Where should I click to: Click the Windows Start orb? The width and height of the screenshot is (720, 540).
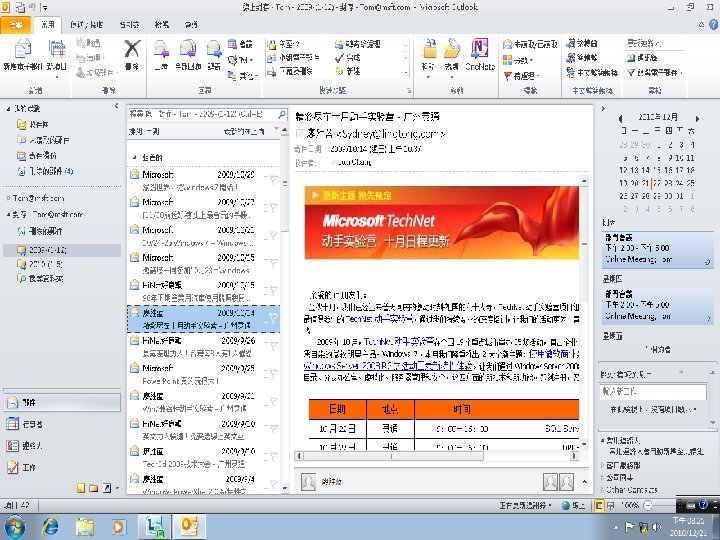[14, 527]
